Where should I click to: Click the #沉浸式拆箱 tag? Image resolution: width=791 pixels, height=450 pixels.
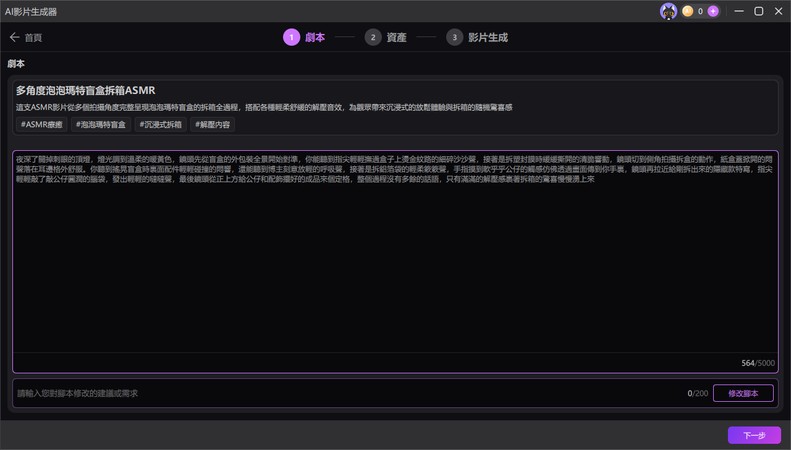(160, 125)
